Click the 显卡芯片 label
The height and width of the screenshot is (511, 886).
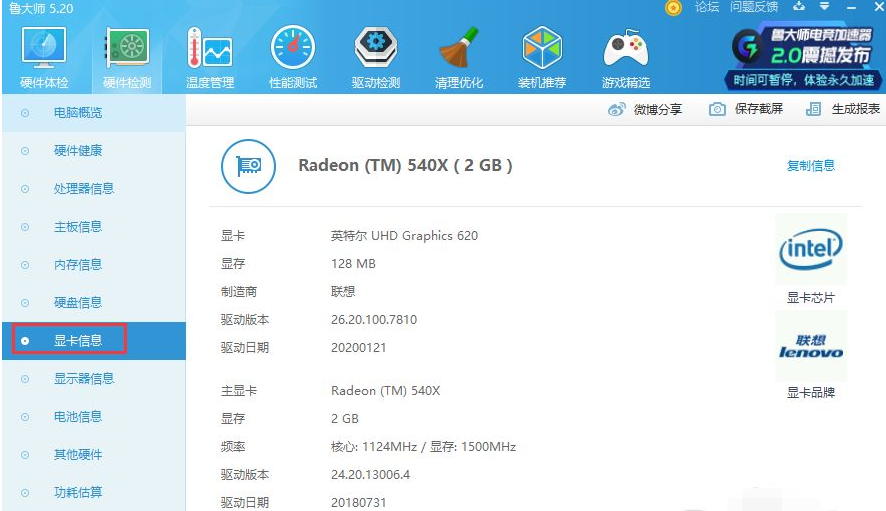[x=811, y=298]
